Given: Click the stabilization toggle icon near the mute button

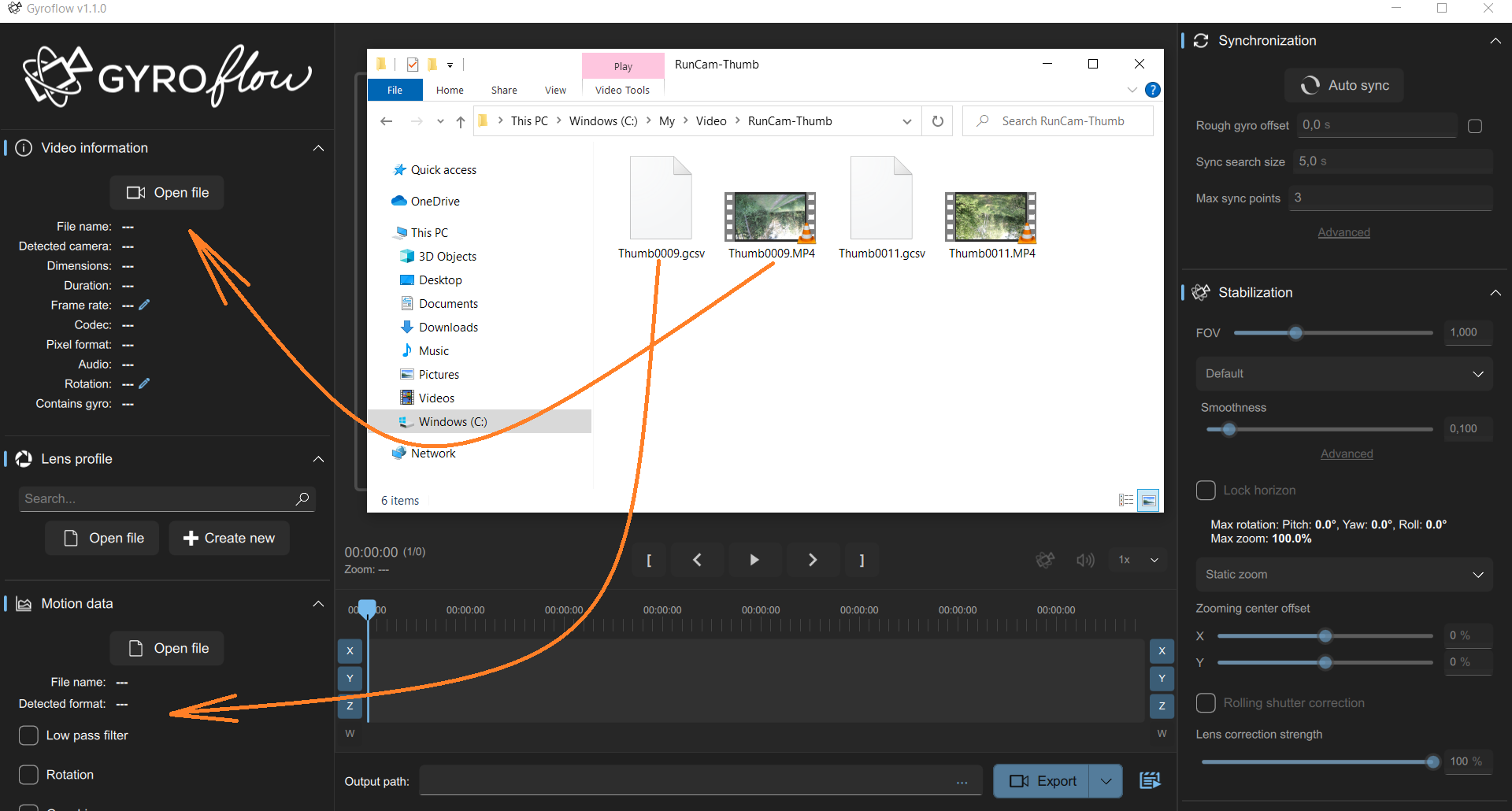Looking at the screenshot, I should [x=1045, y=560].
